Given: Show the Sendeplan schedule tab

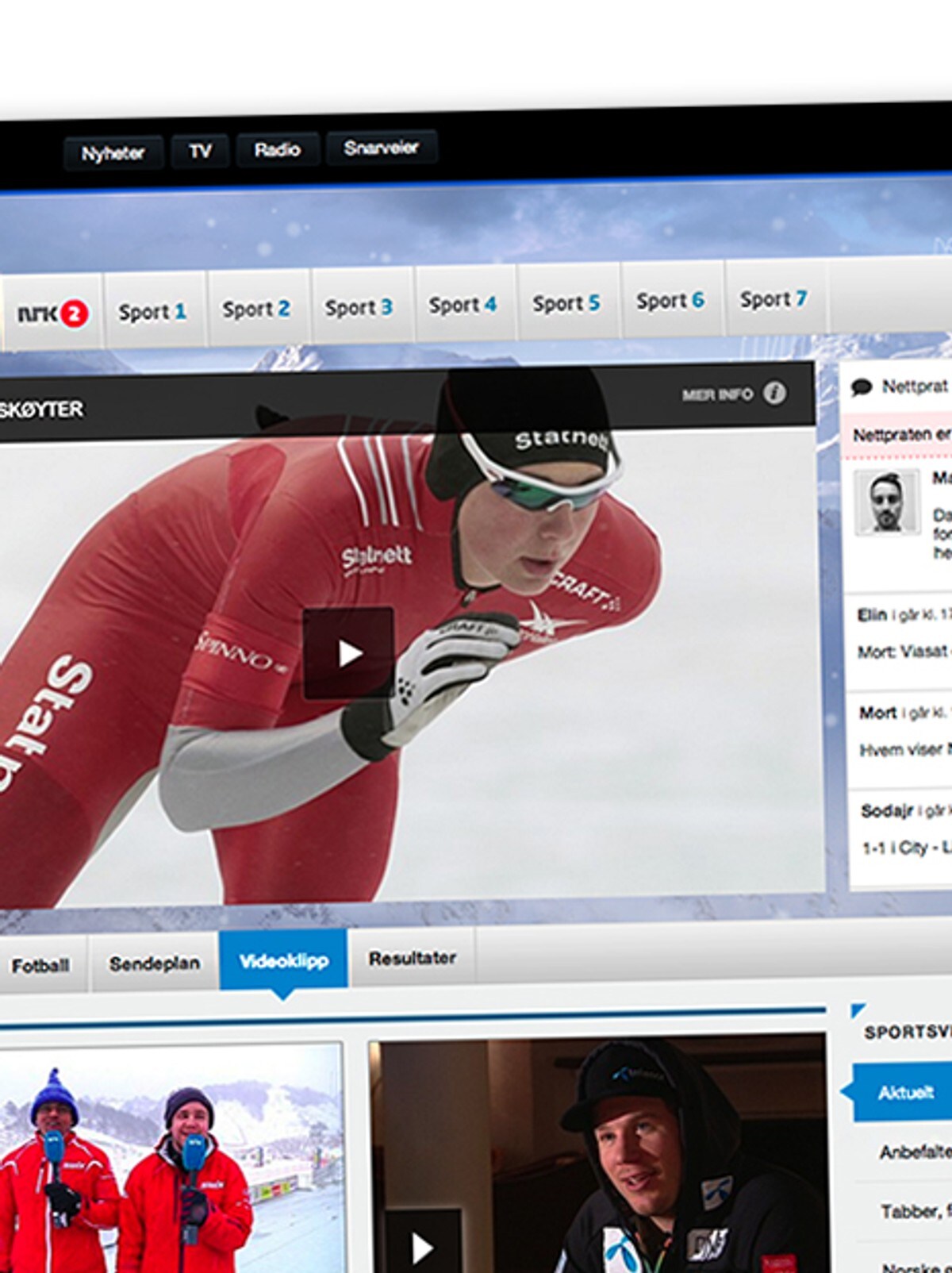Looking at the screenshot, I should click(x=154, y=963).
